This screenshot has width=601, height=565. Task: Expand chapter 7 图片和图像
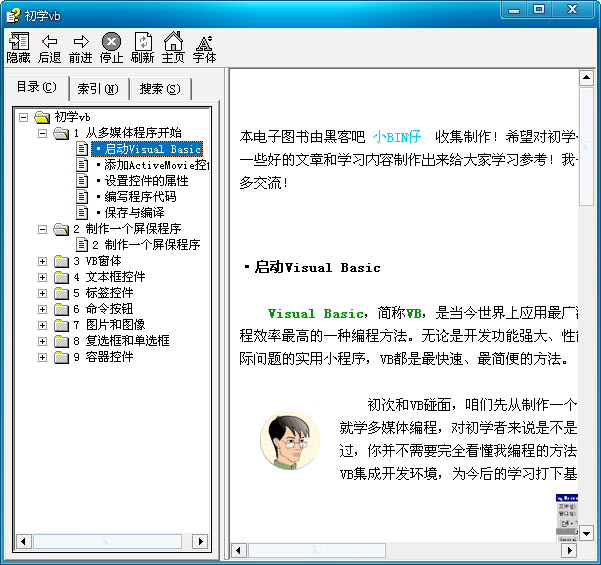[x=43, y=325]
